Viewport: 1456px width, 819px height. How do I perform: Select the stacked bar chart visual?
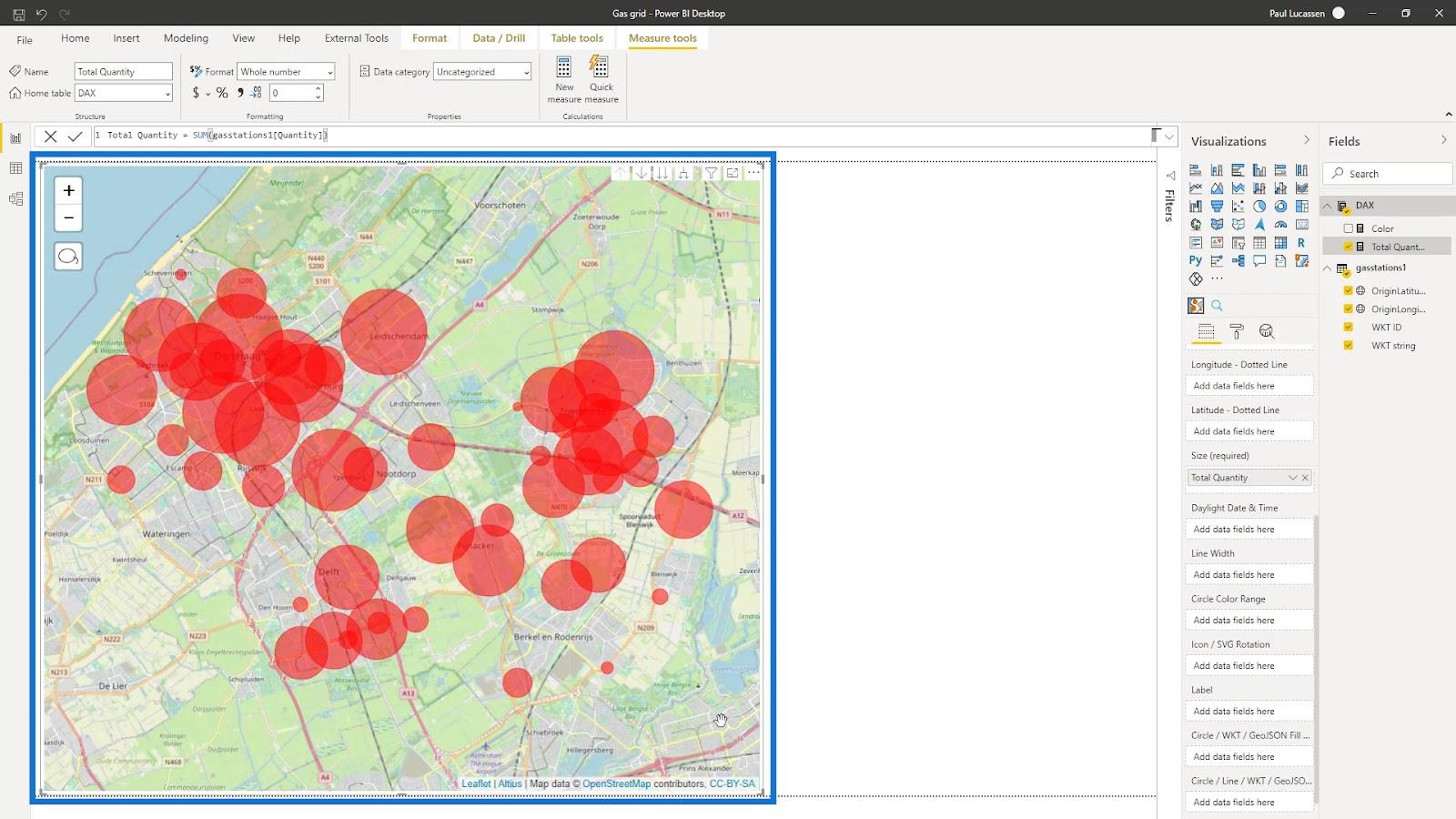[1196, 170]
